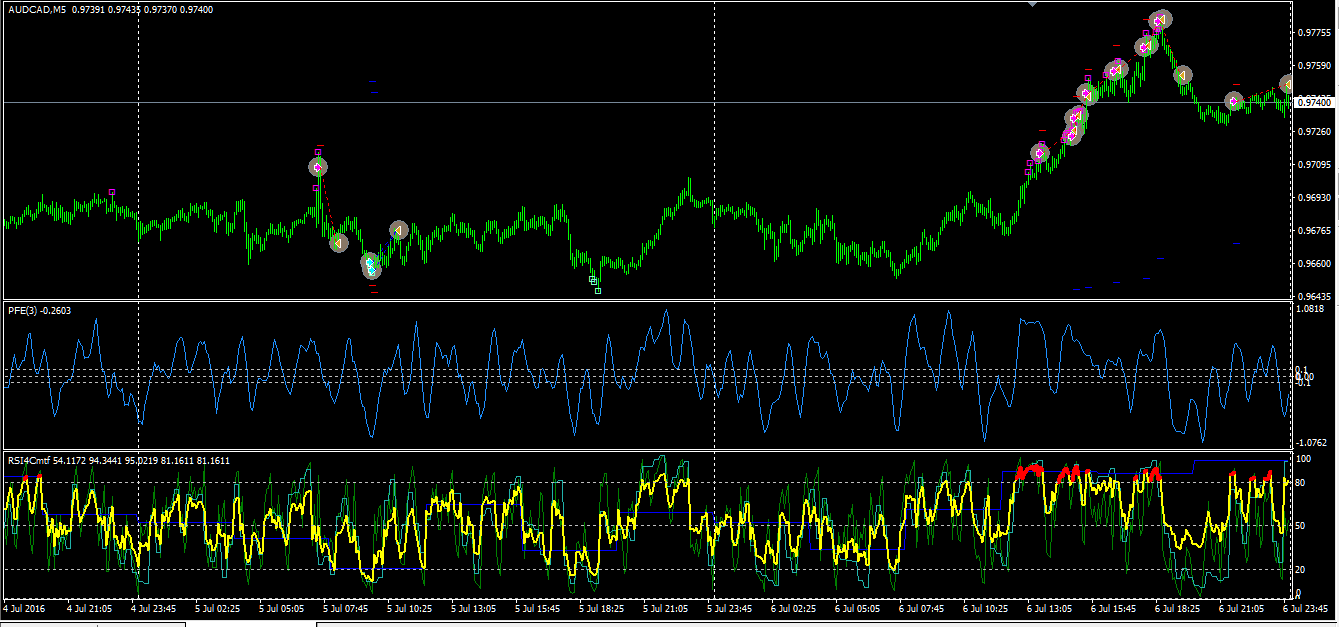Viewport: 1339px width, 627px height.
Task: Select the lone magenta square on 4 Jul
Action: [112, 192]
